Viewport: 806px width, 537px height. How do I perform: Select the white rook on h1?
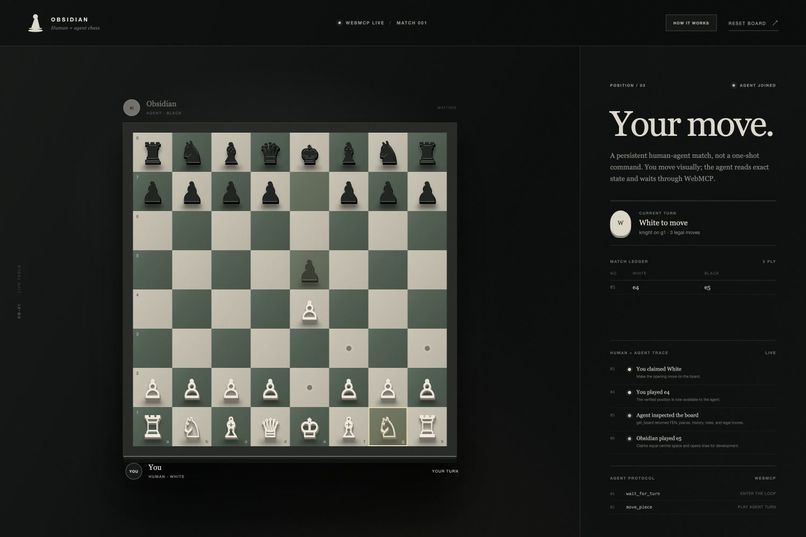coord(427,427)
